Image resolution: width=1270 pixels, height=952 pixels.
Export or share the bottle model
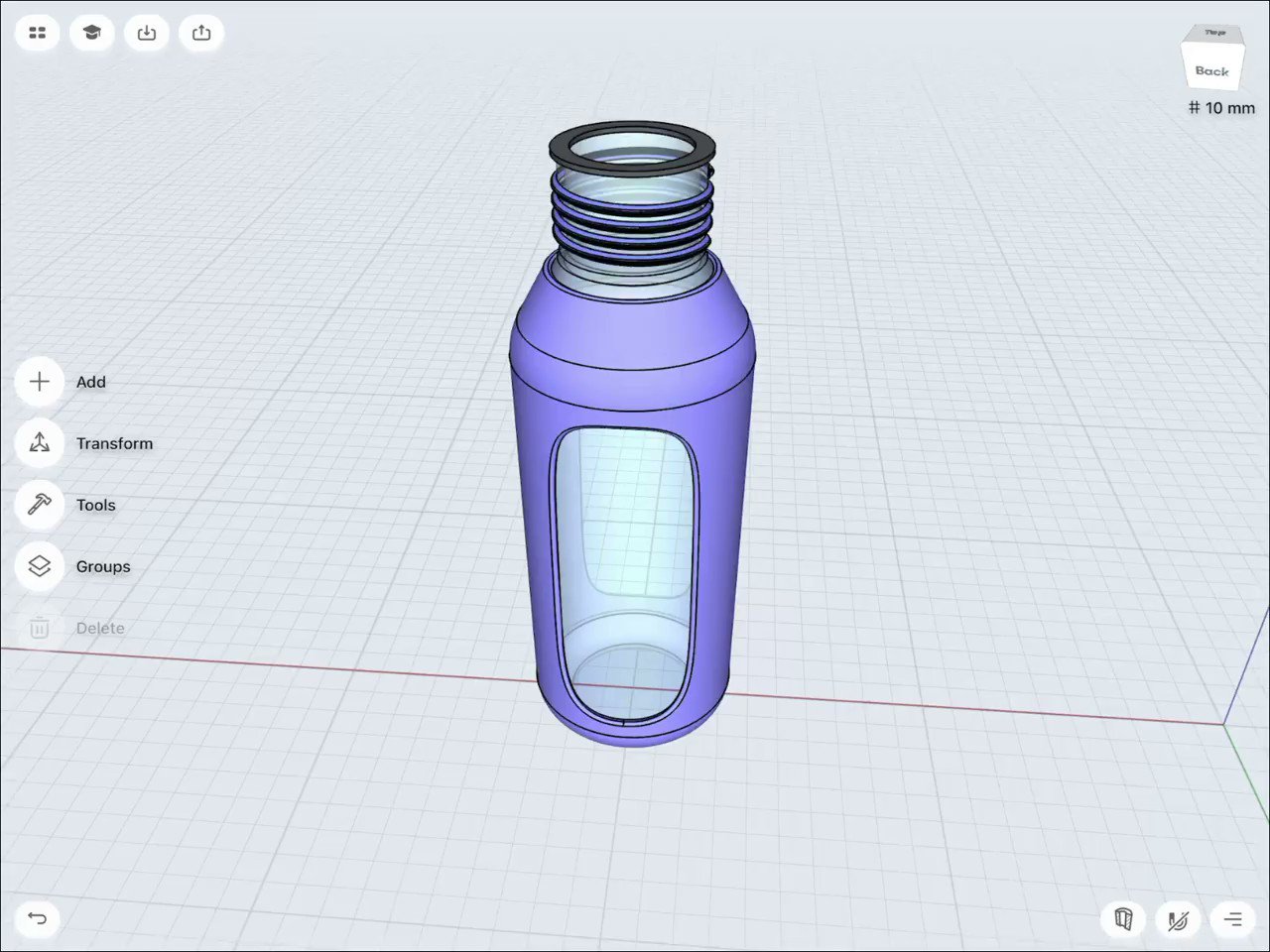point(201,33)
